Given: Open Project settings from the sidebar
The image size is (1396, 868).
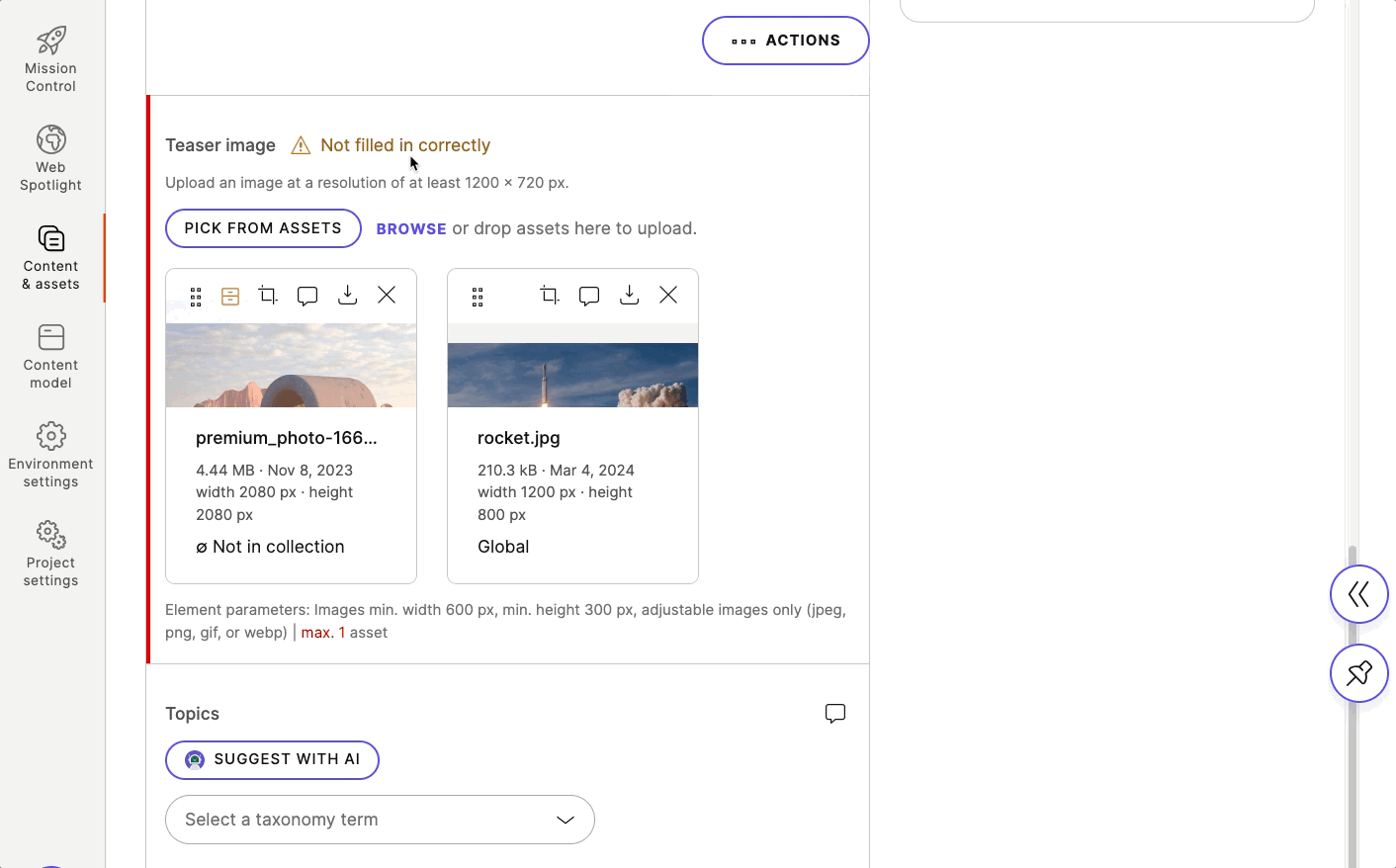Looking at the screenshot, I should coord(50,552).
